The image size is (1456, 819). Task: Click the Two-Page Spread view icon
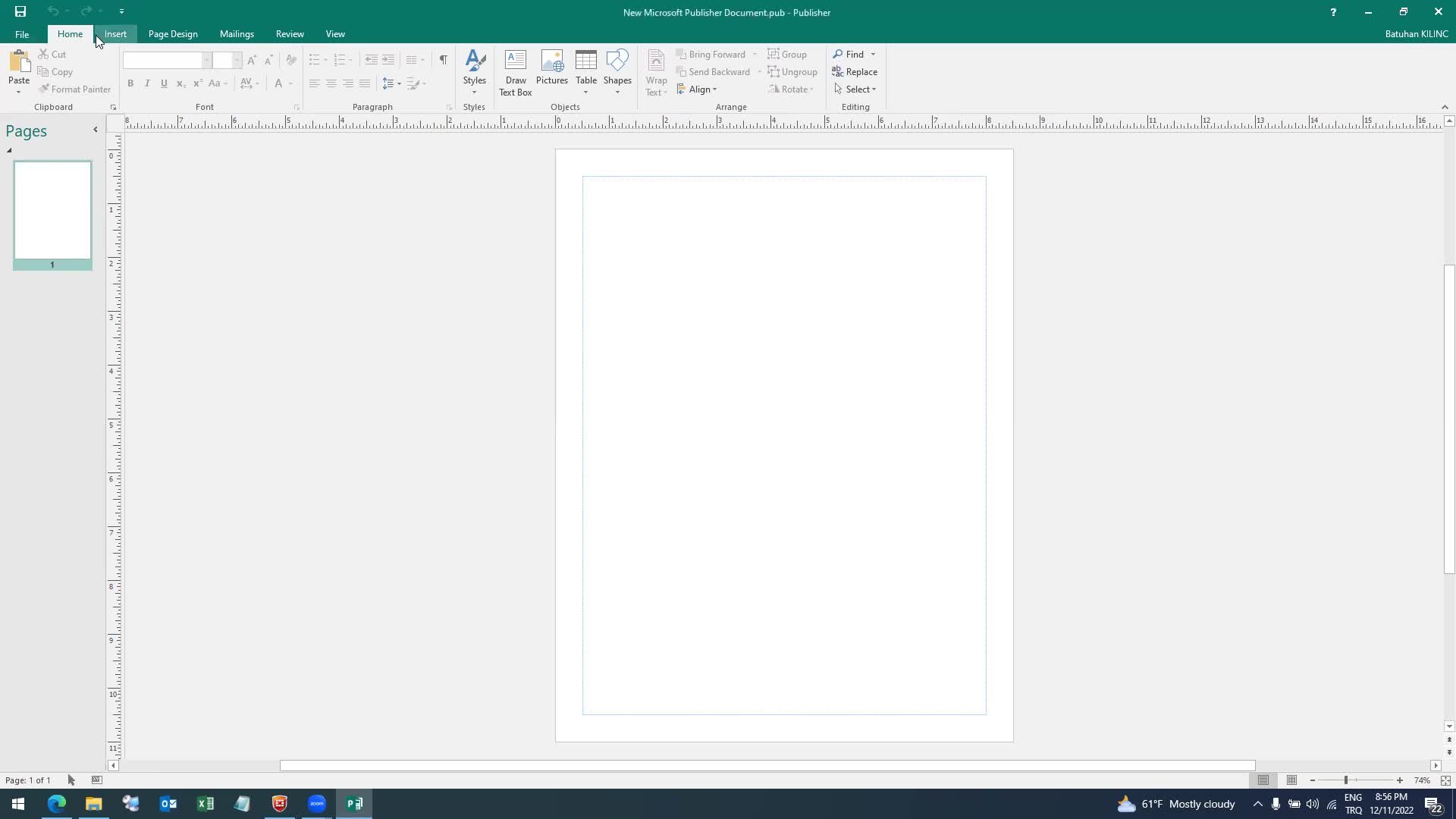1291,780
